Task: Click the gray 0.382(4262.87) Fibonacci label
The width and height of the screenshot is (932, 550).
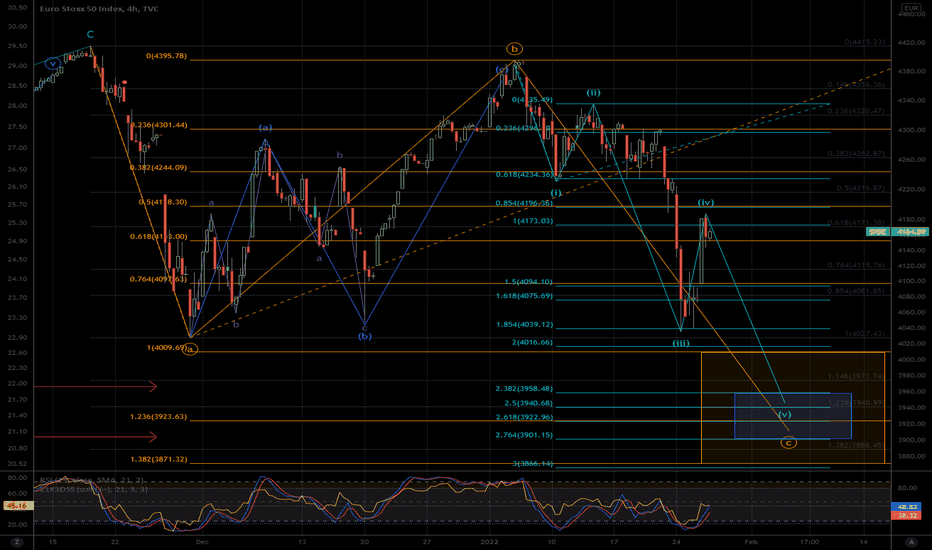Action: click(x=856, y=154)
